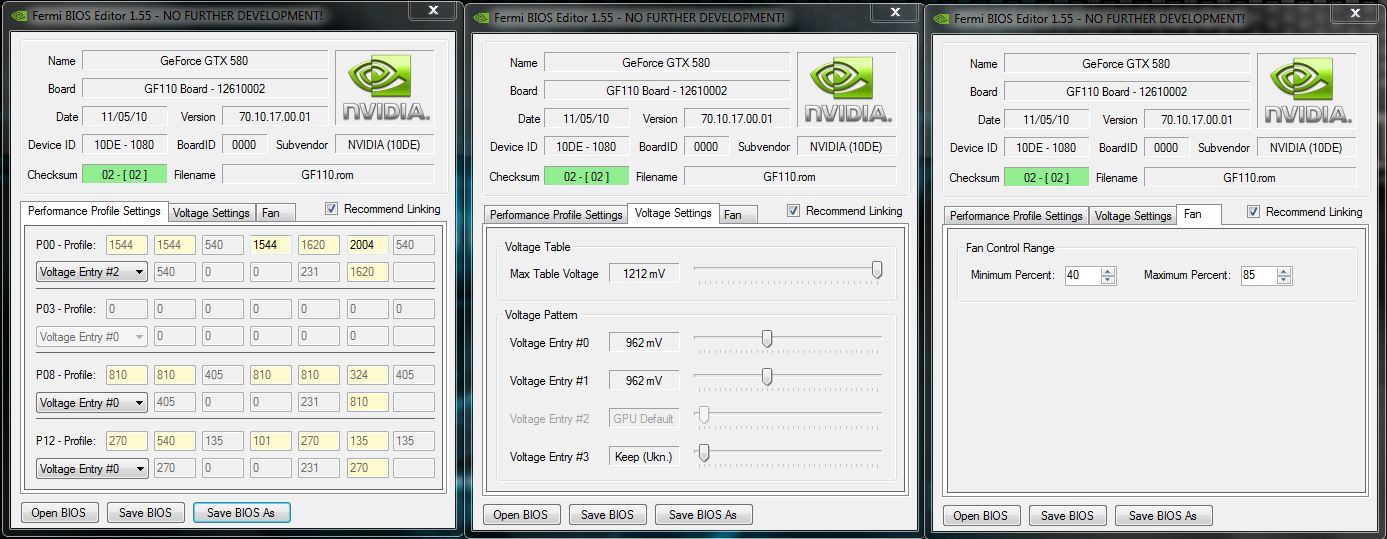Switch to Voltage Settings tab in Performance Profile window
The width and height of the screenshot is (1387, 539).
pyautogui.click(x=211, y=213)
